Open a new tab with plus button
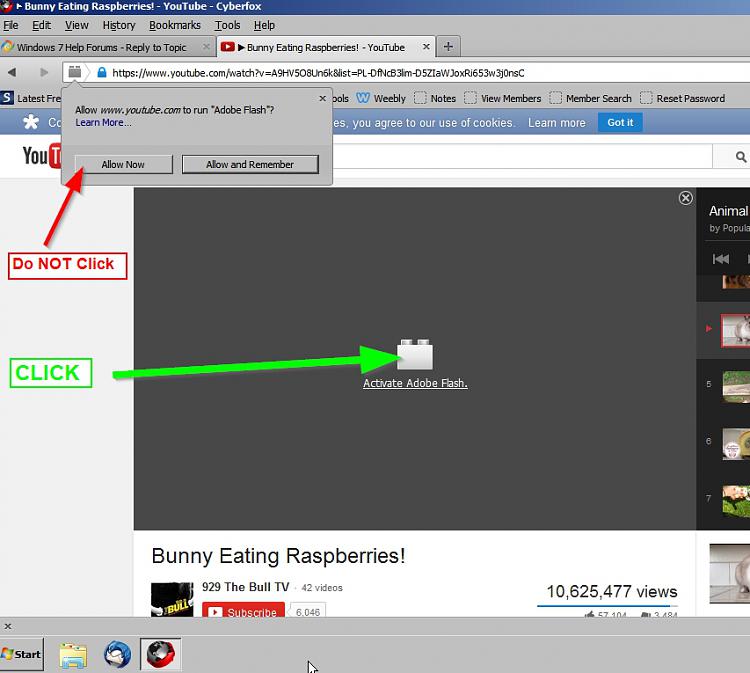 tap(448, 46)
